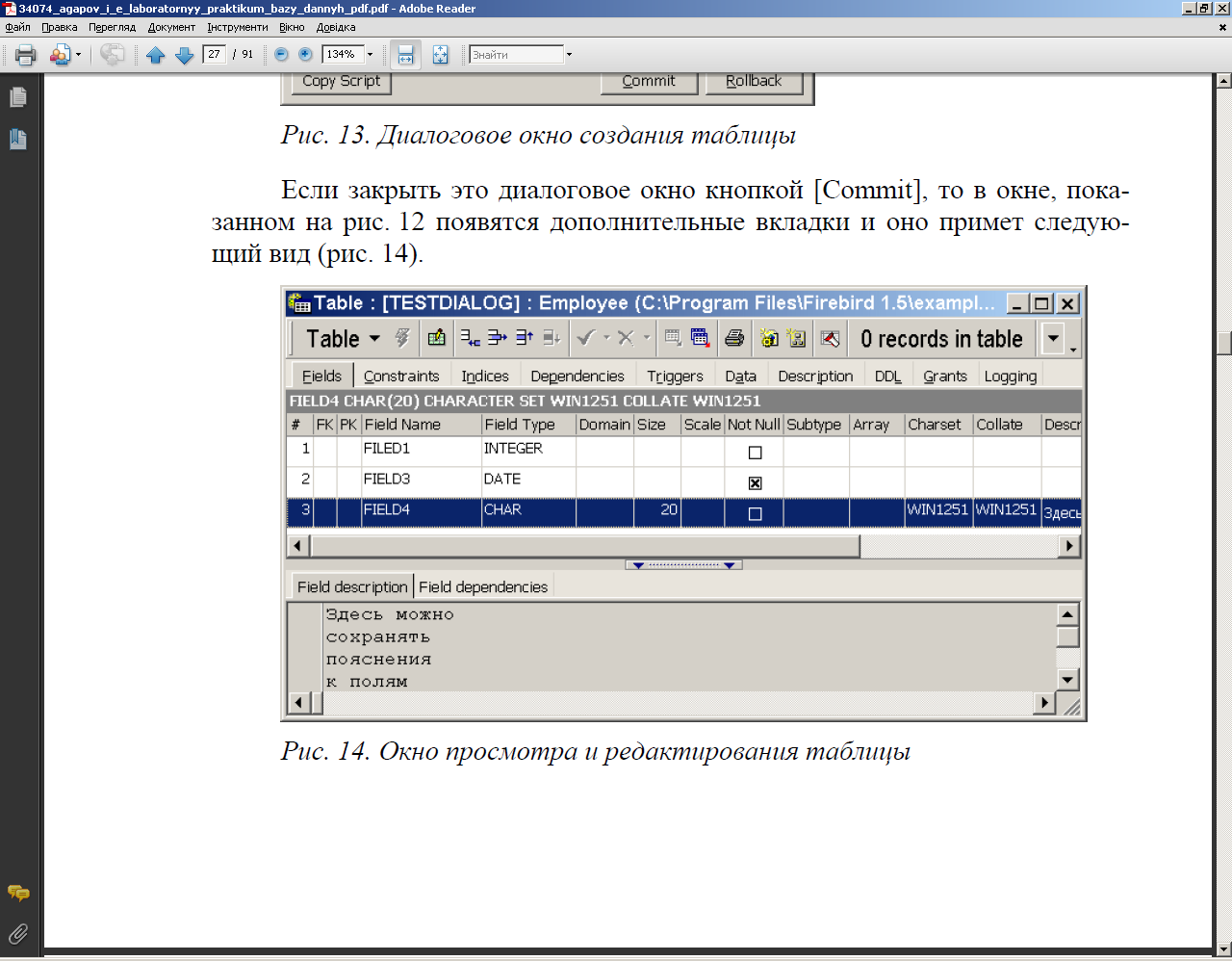Expand the dropdown right of '0 records in table'
The height and width of the screenshot is (961, 1232).
click(x=1053, y=339)
